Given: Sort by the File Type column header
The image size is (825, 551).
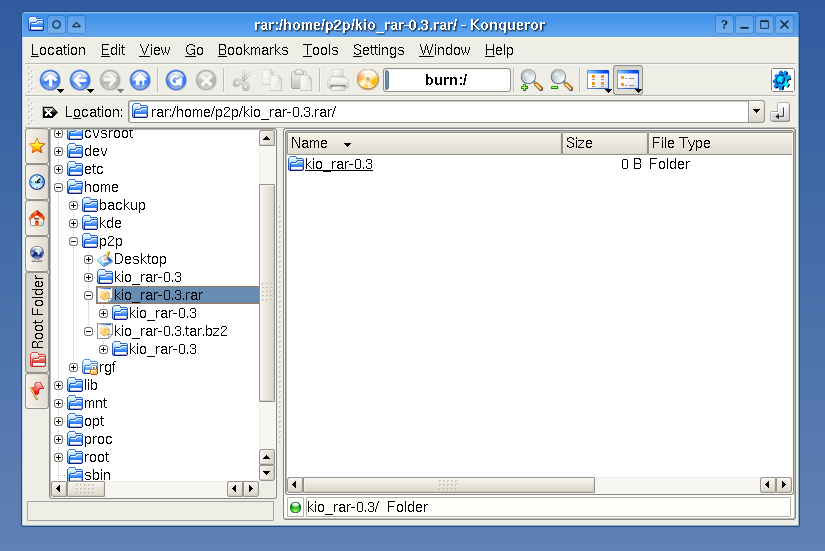Looking at the screenshot, I should [x=720, y=143].
